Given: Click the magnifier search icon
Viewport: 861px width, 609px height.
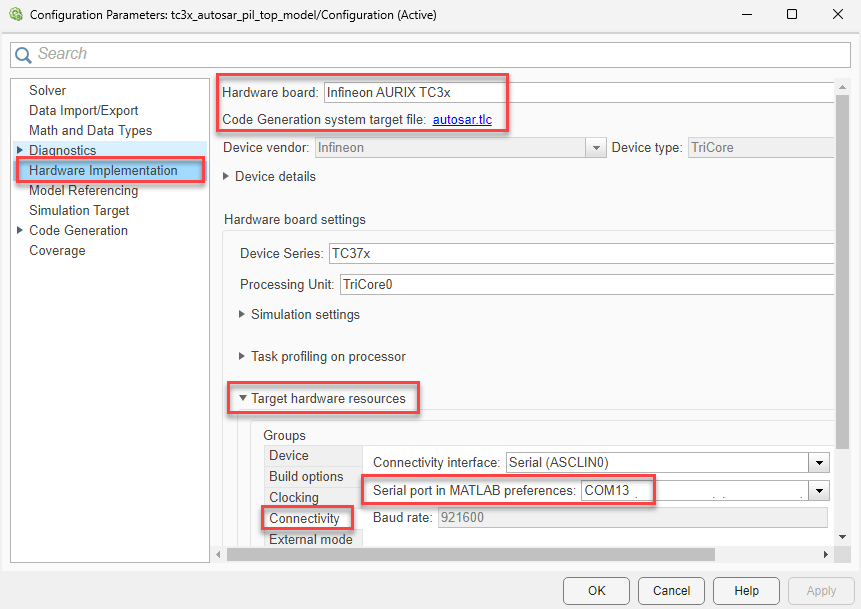Looking at the screenshot, I should [x=22, y=53].
